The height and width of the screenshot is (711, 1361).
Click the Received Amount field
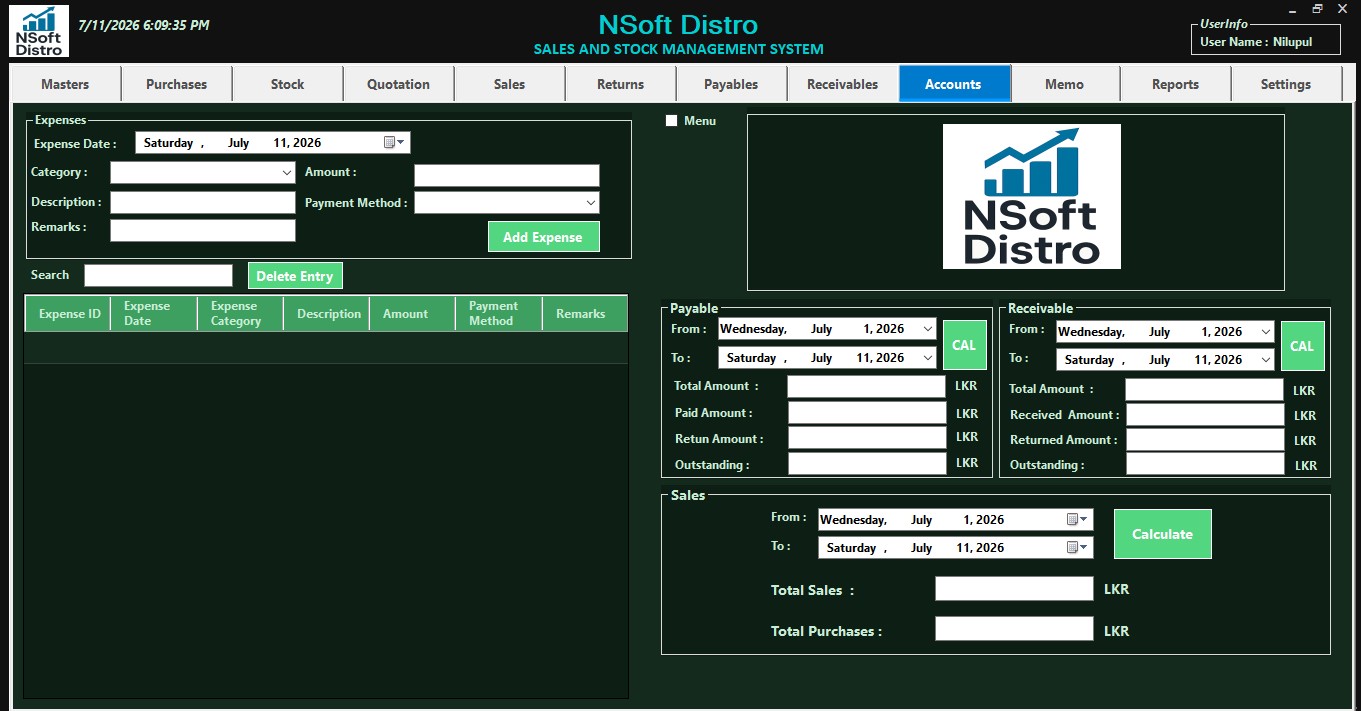click(x=1205, y=415)
